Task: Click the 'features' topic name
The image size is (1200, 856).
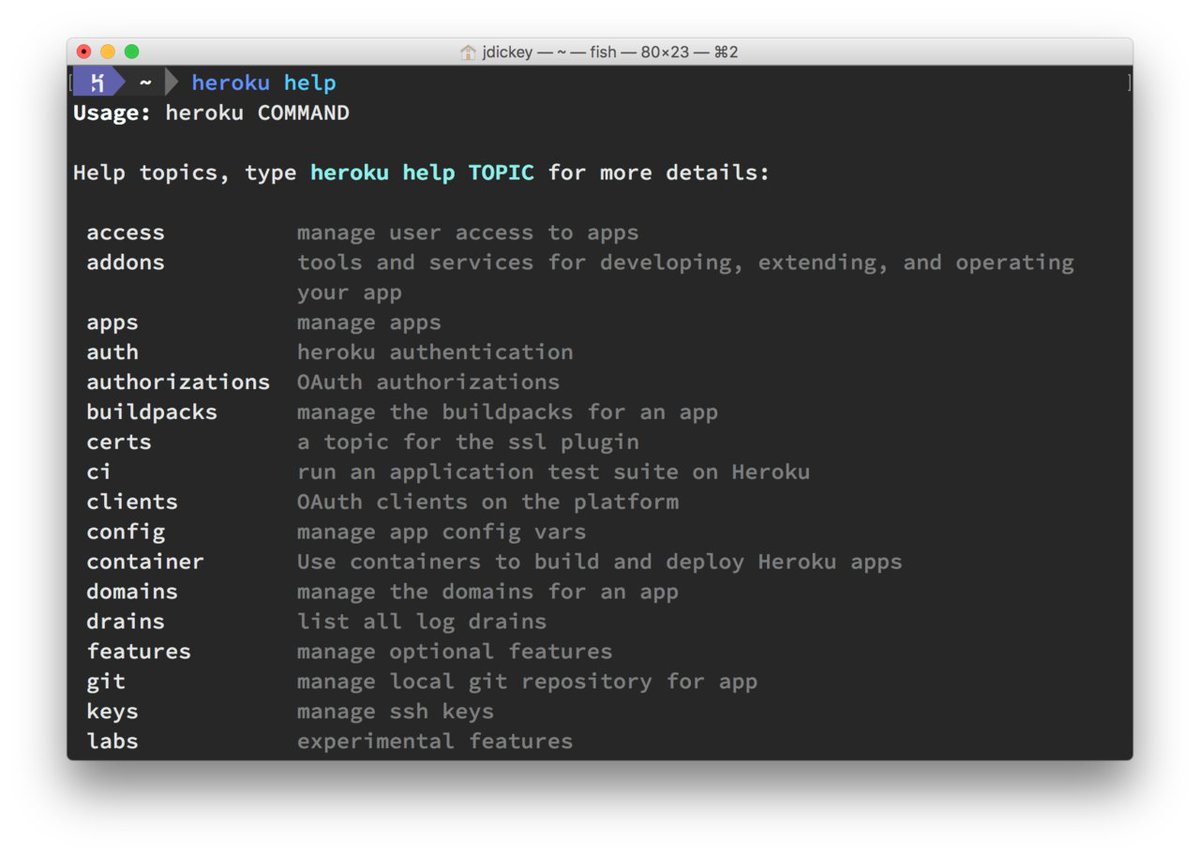Action: click(x=139, y=652)
